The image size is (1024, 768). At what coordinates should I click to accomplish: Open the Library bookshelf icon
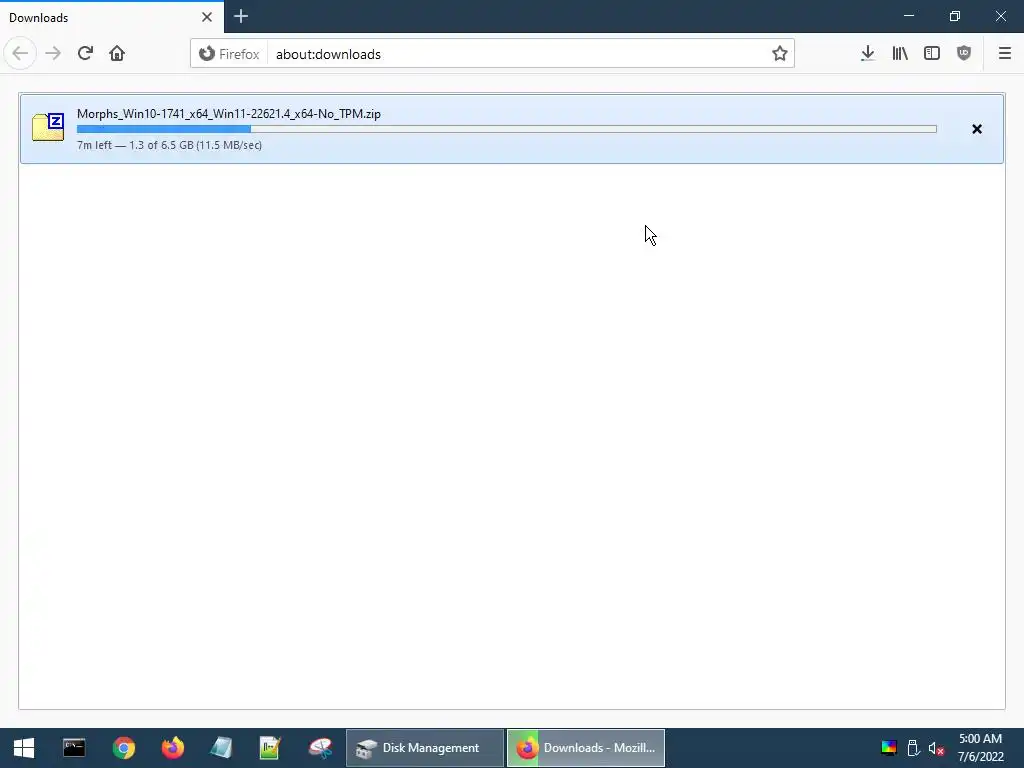[900, 54]
